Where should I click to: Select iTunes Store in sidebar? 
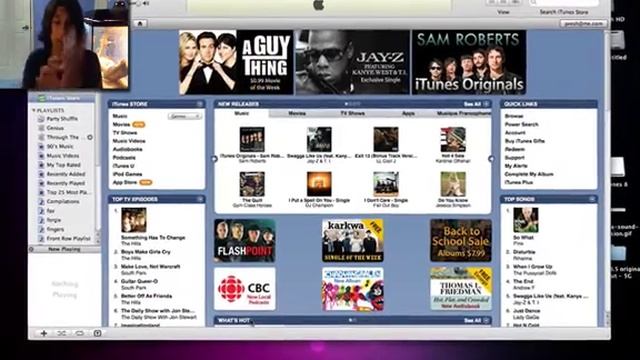pyautogui.click(x=62, y=98)
